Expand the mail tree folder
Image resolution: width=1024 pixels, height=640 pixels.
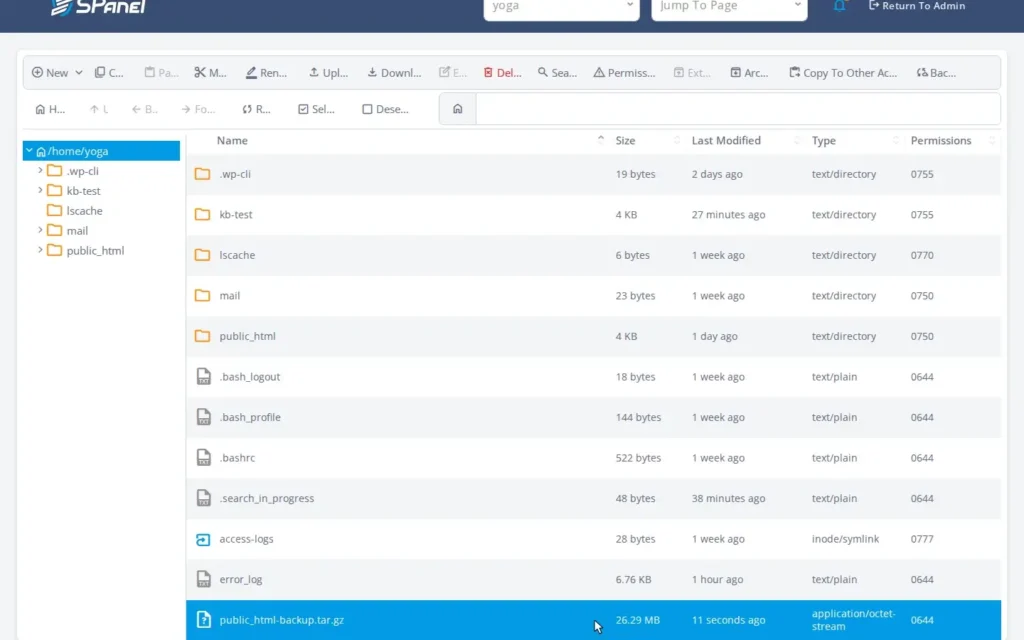[40, 230]
